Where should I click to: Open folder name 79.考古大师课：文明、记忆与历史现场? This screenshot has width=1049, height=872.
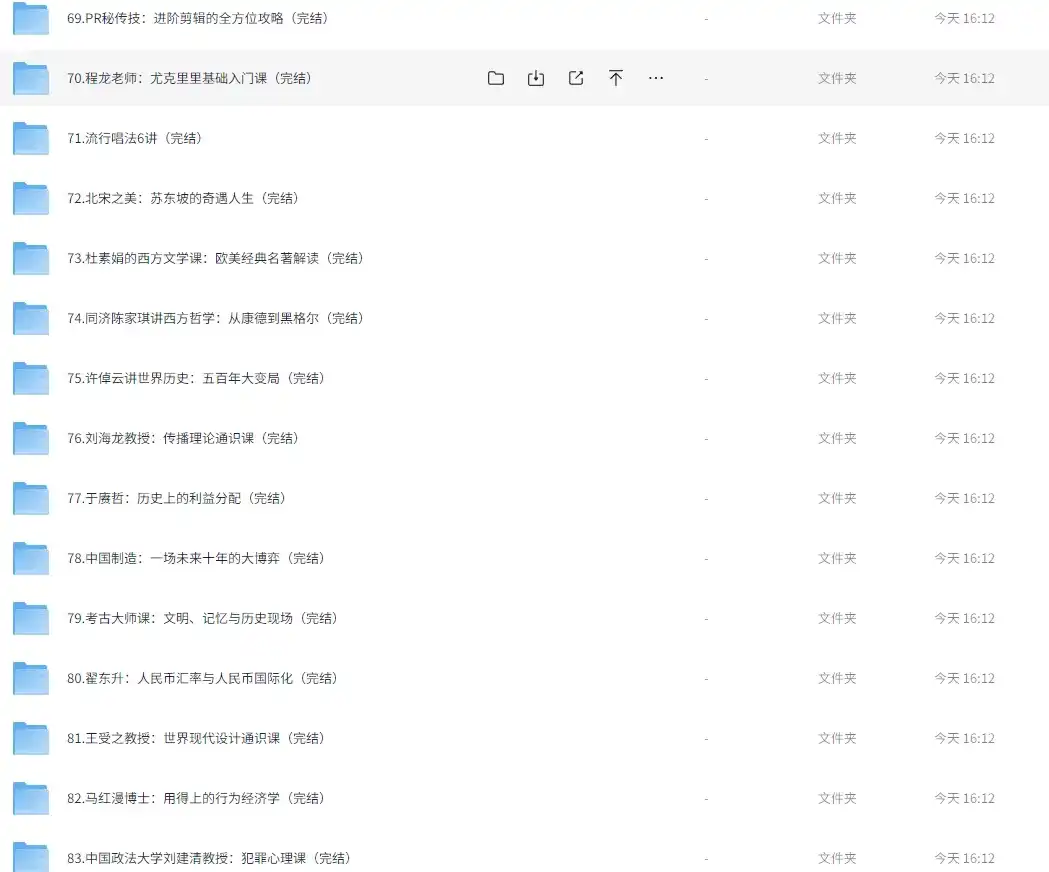[x=203, y=618]
